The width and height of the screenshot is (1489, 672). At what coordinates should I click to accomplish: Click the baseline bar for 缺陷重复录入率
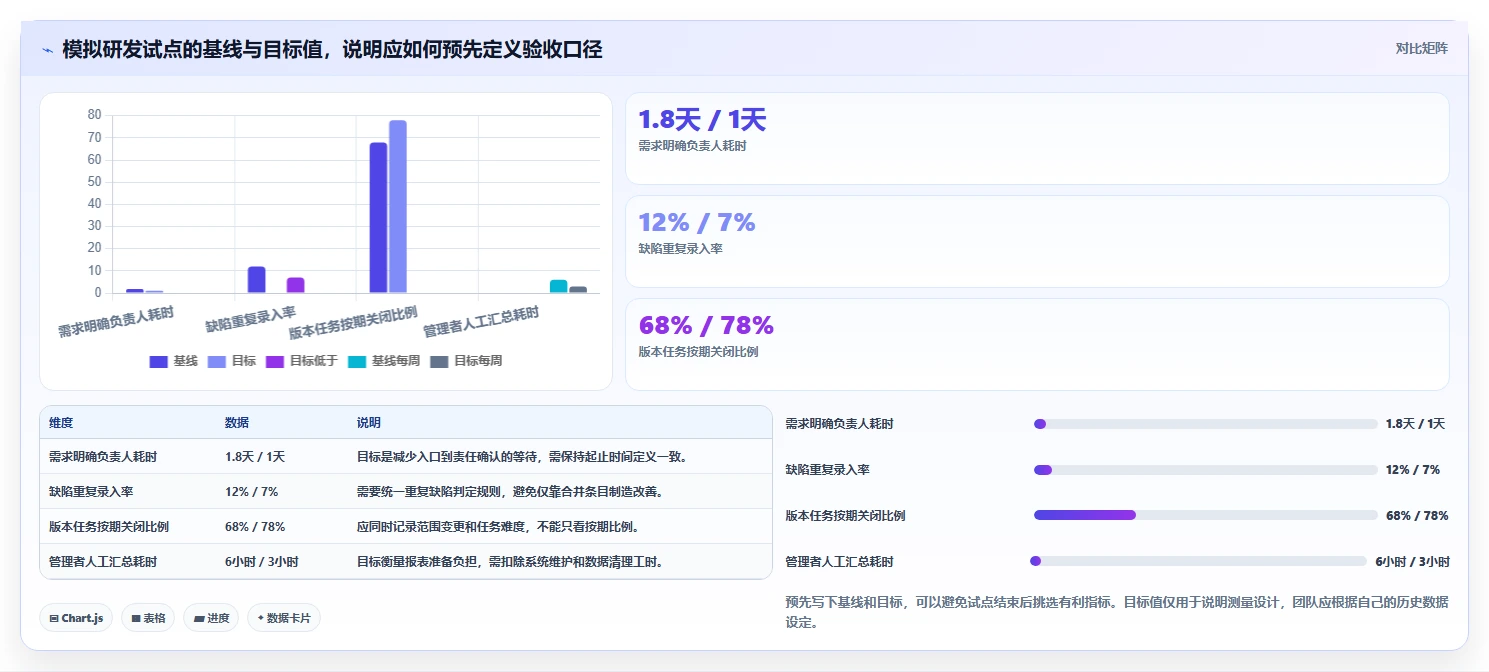pyautogui.click(x=257, y=280)
